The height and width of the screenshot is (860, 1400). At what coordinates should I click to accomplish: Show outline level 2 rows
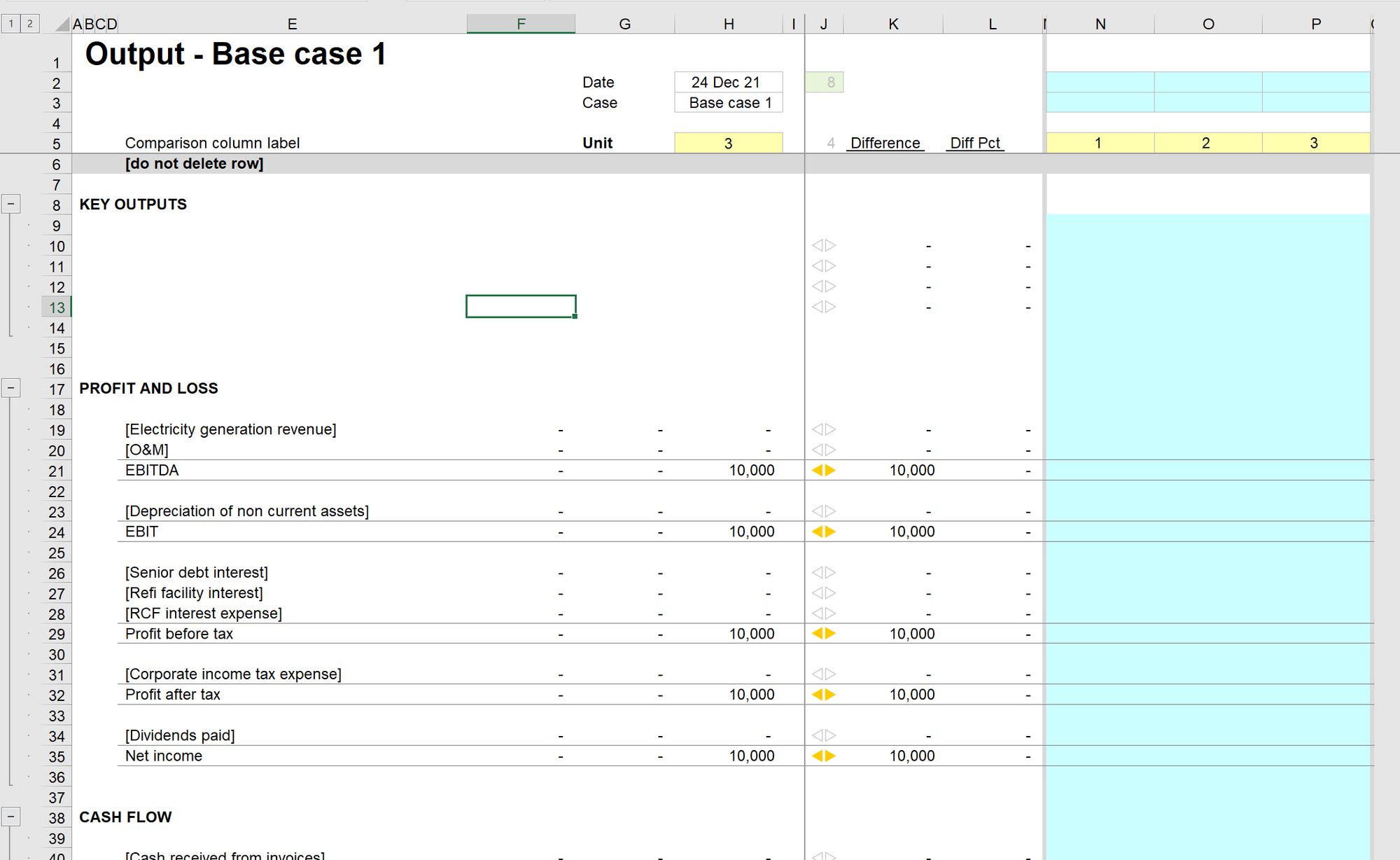[29, 24]
